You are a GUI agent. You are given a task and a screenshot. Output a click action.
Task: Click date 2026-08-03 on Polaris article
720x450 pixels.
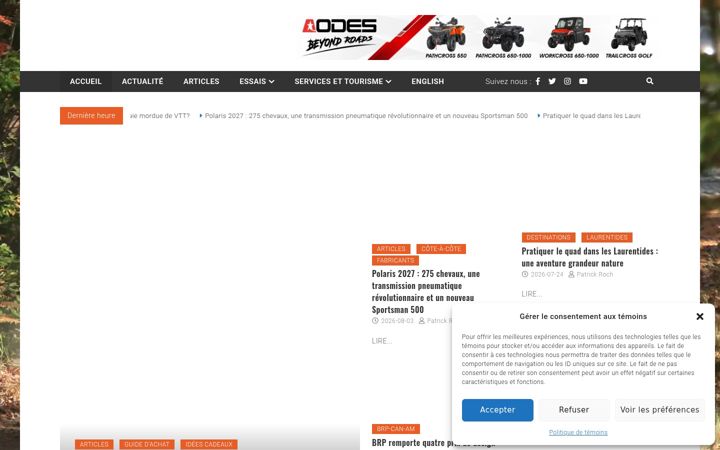pos(397,321)
